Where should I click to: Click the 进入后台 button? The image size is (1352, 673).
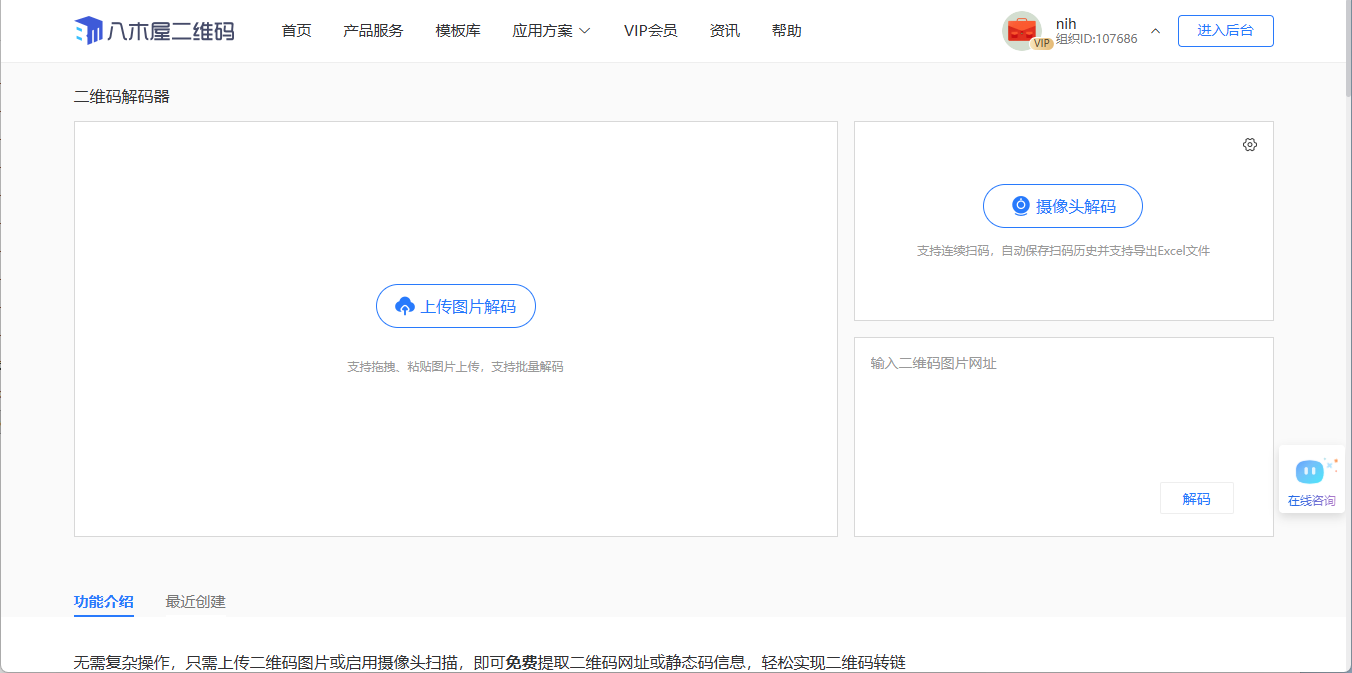(1225, 31)
